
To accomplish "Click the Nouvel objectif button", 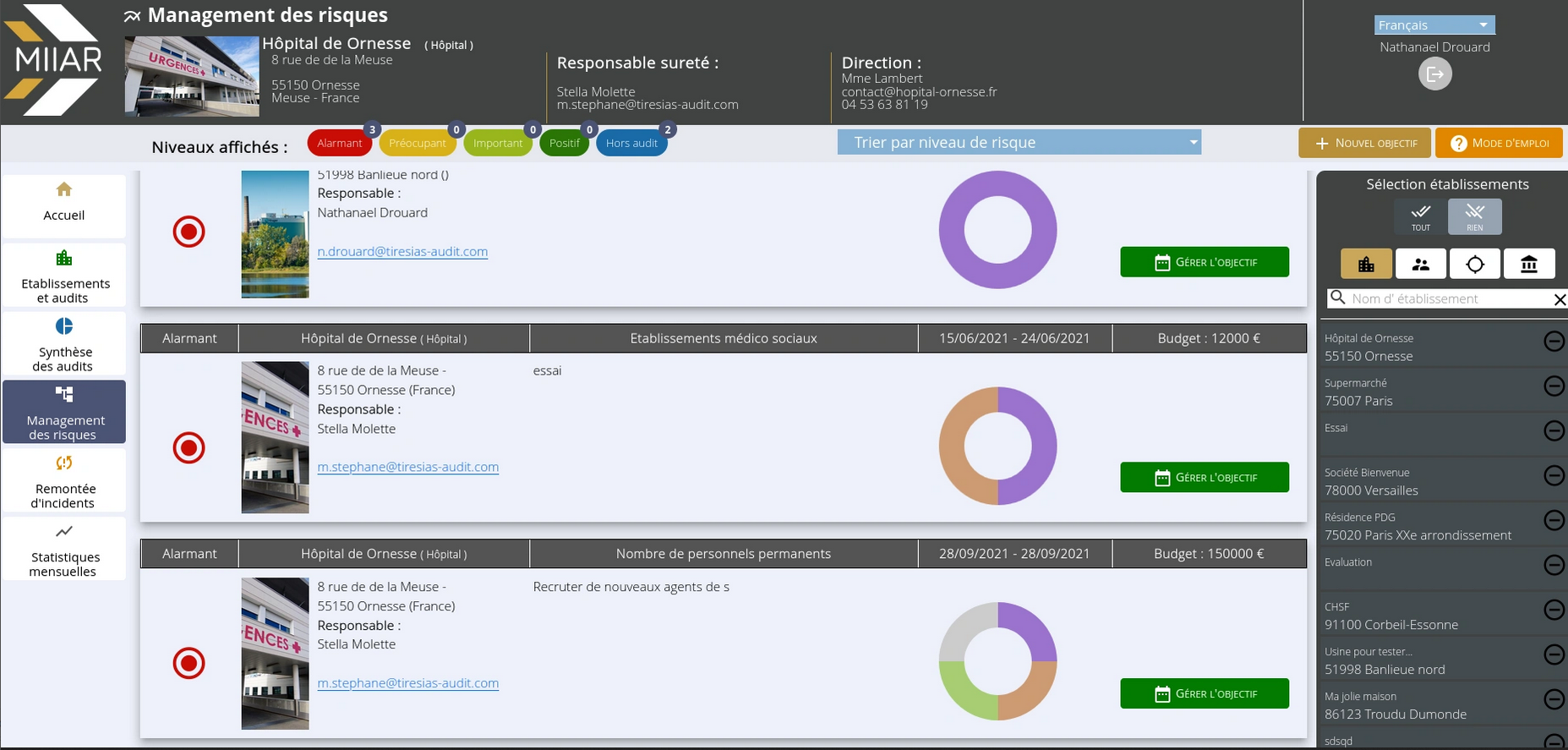I will coord(1364,143).
